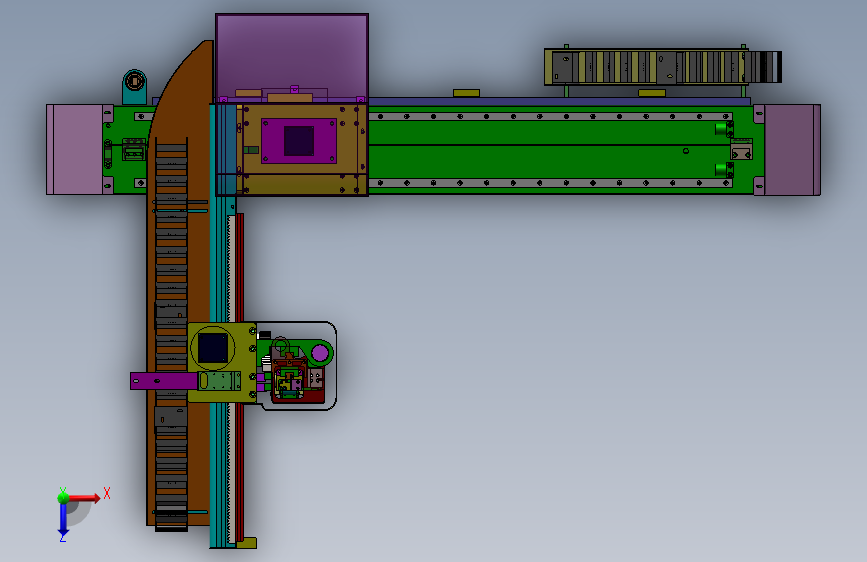This screenshot has width=867, height=562.
Task: Select the teal motor at upper left
Action: tap(134, 87)
